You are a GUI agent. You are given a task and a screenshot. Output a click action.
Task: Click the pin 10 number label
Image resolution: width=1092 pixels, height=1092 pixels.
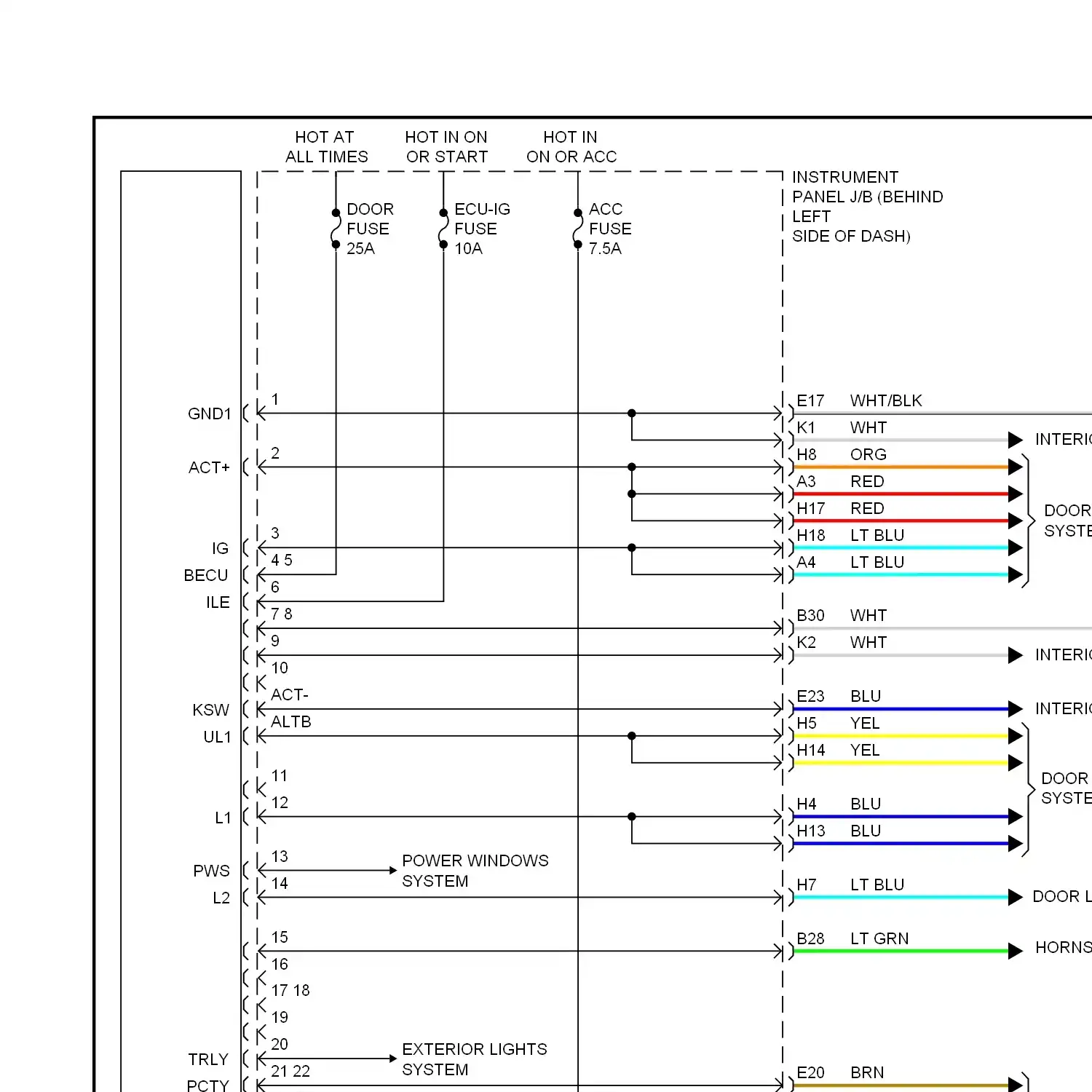click(x=280, y=668)
